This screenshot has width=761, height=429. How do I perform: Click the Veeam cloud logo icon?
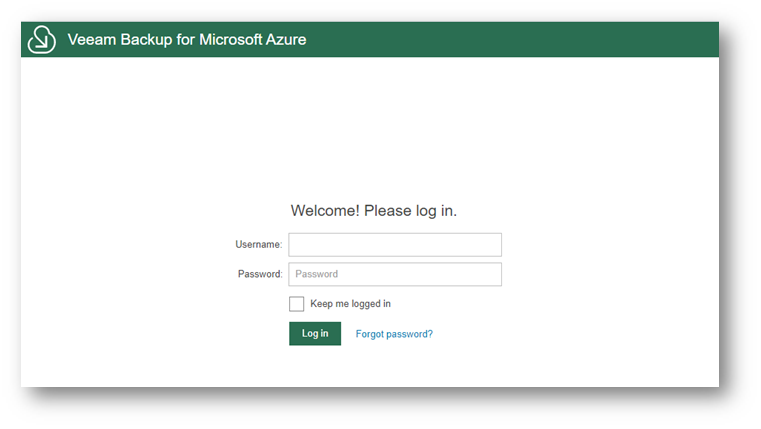tap(42, 39)
